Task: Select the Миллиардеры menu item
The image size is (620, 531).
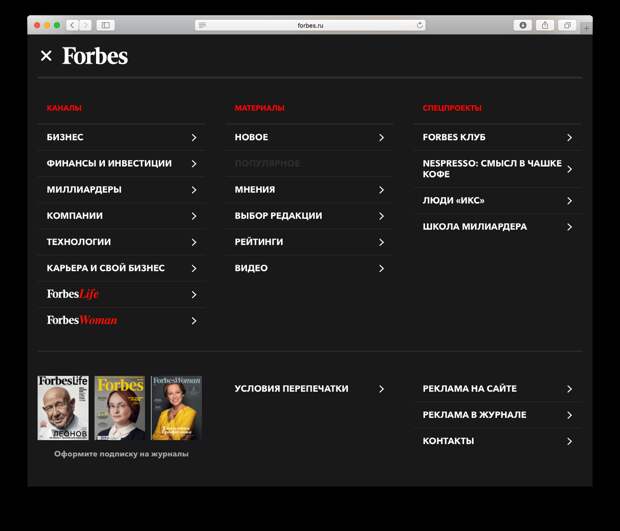Action: click(121, 189)
